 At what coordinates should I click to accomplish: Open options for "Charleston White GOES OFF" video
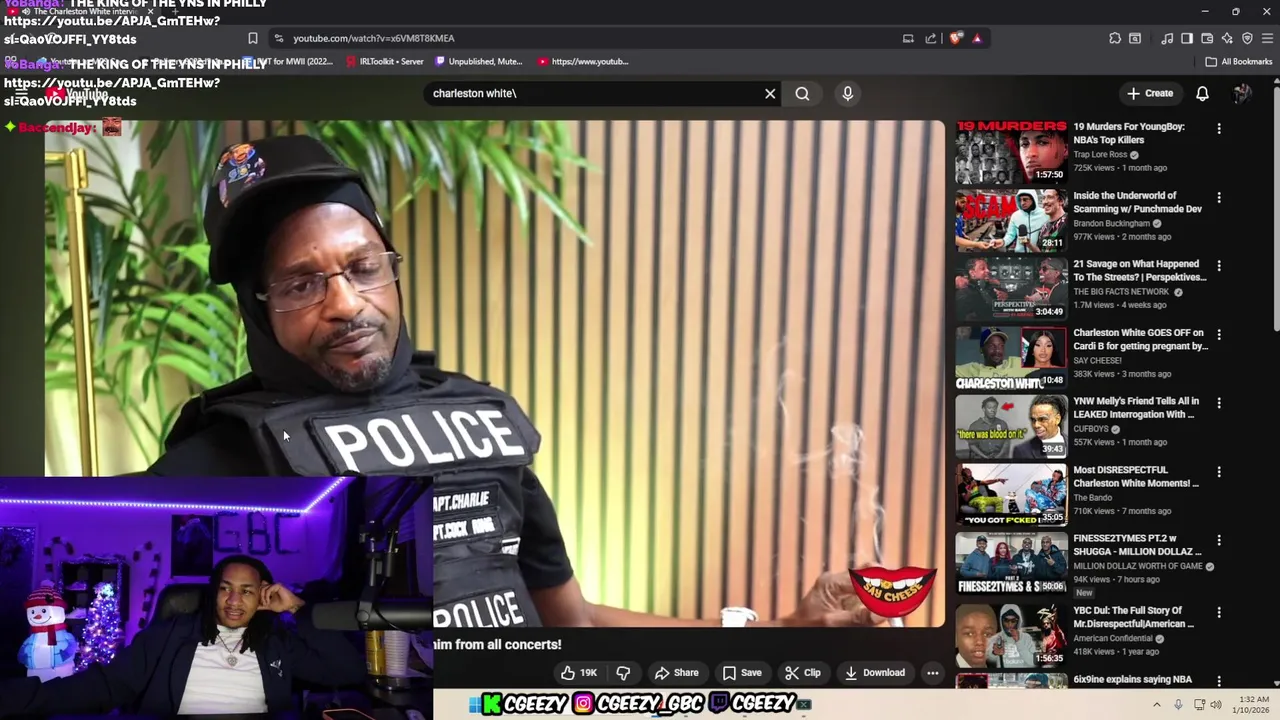(1218, 335)
